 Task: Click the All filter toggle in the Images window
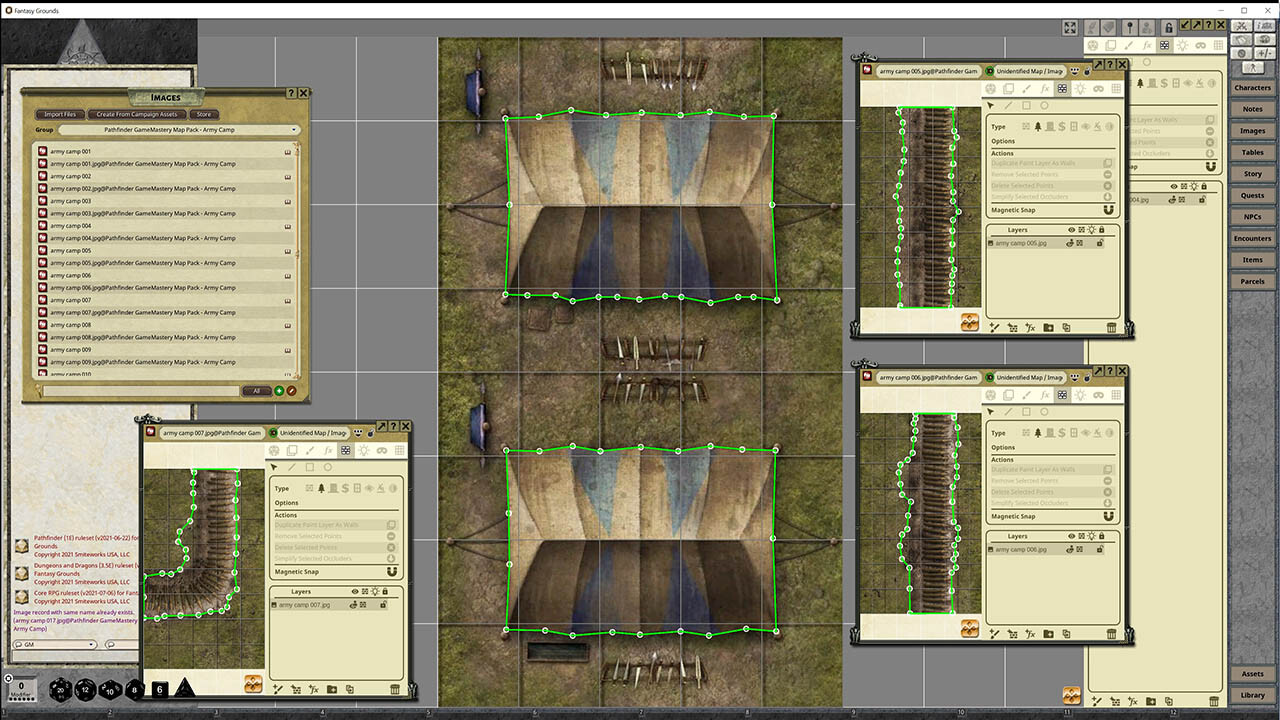257,391
